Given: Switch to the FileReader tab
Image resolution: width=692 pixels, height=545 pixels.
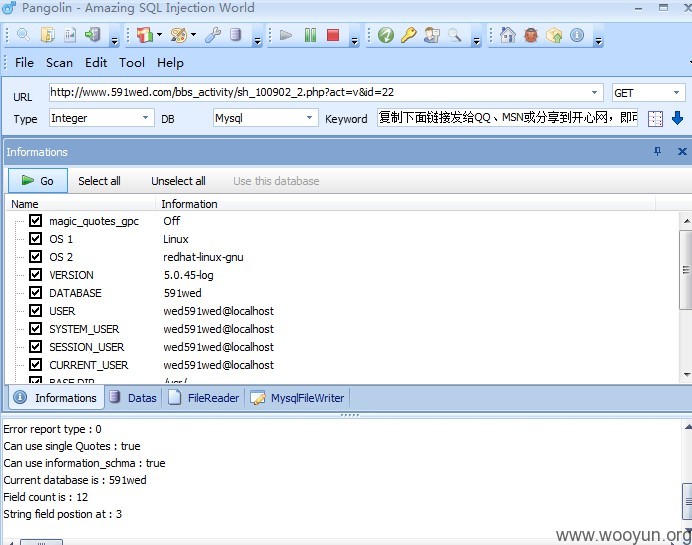Looking at the screenshot, I should pyautogui.click(x=204, y=398).
